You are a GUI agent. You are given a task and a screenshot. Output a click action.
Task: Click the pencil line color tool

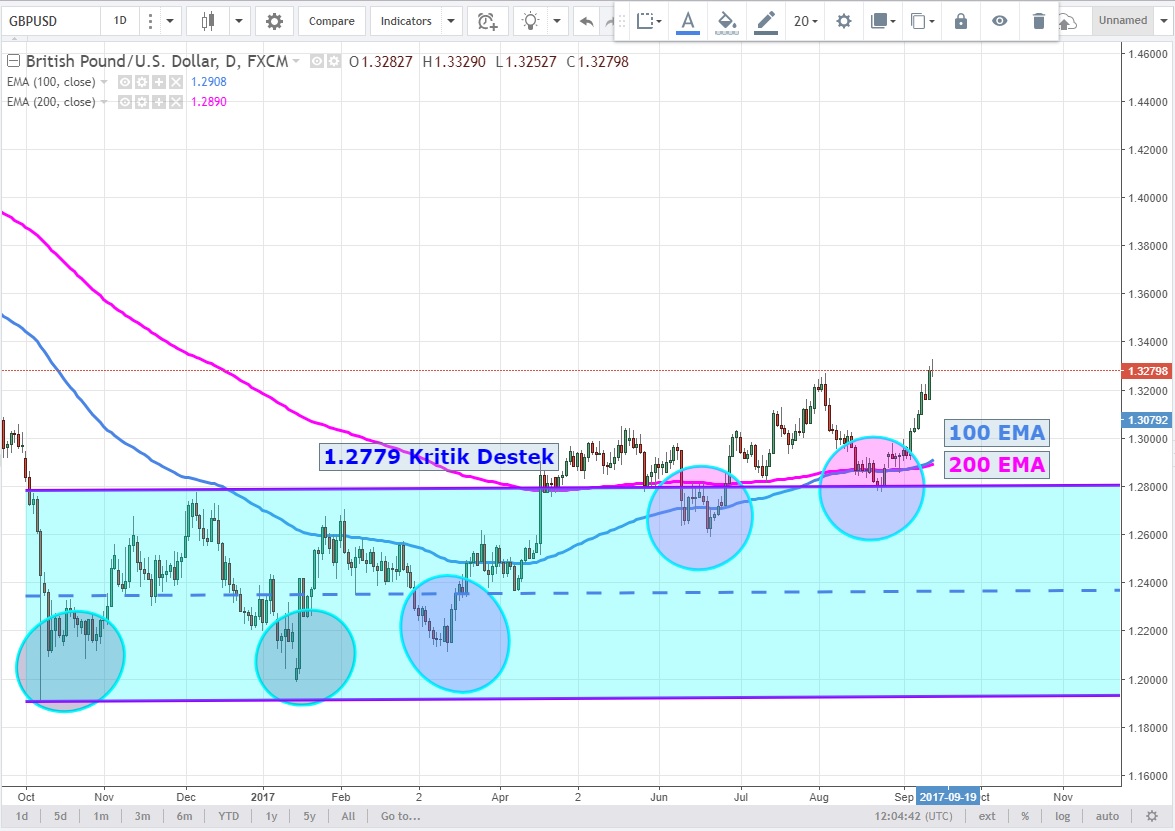[x=766, y=21]
